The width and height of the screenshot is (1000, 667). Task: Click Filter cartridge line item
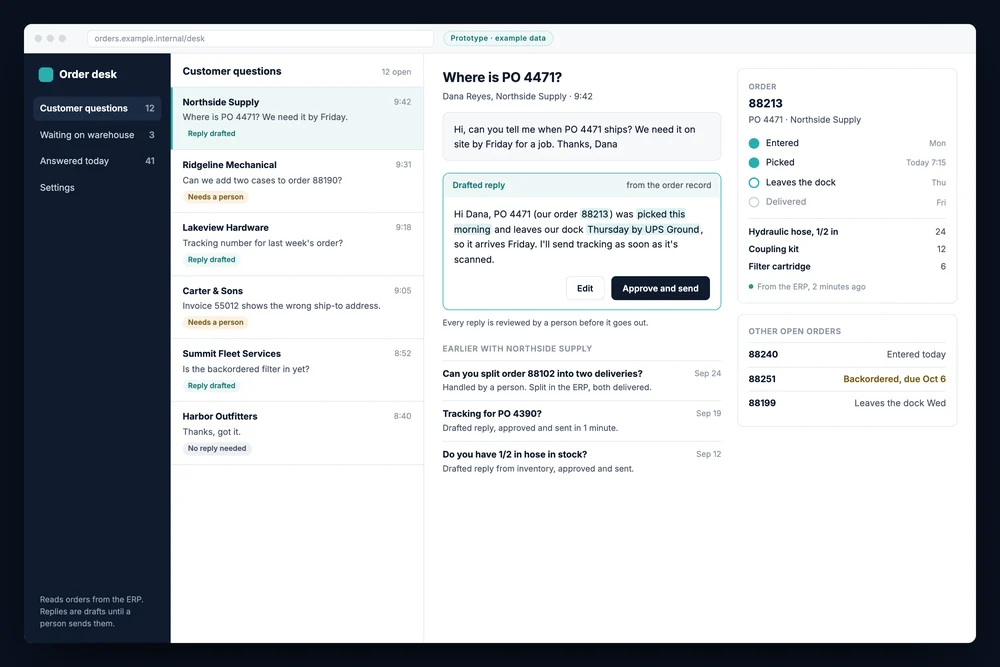point(847,267)
